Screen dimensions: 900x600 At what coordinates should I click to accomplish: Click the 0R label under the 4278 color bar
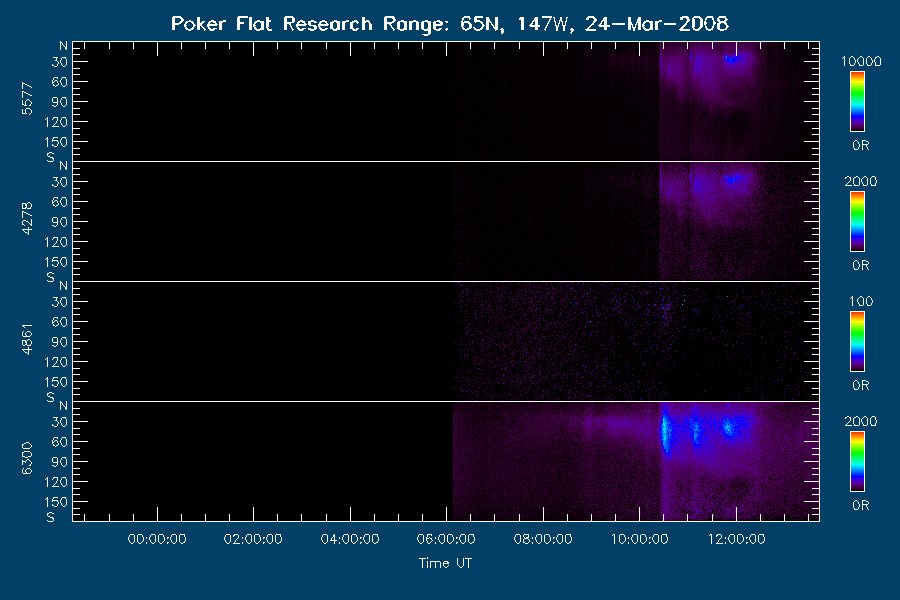(x=860, y=266)
